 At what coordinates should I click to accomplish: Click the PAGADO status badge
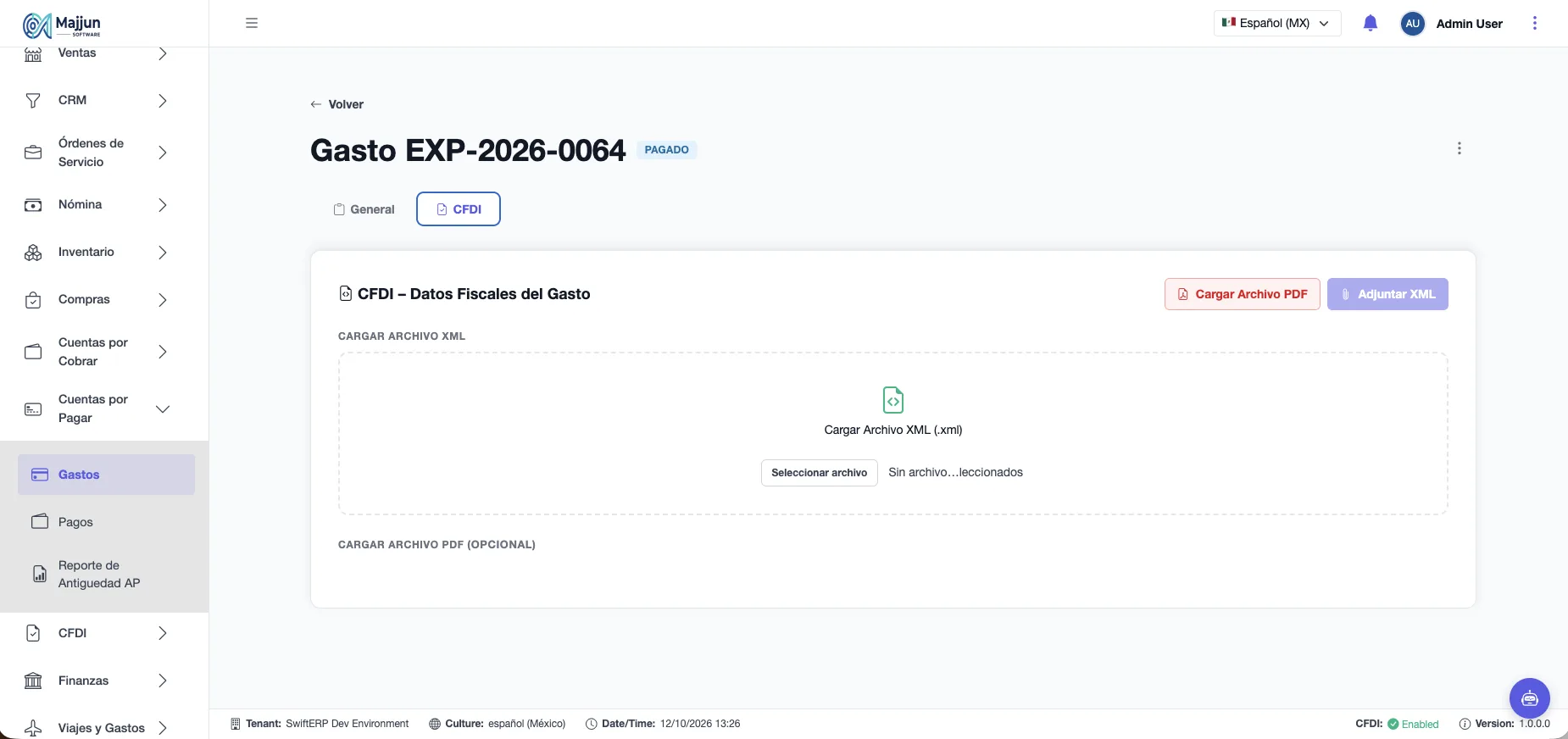tap(666, 150)
